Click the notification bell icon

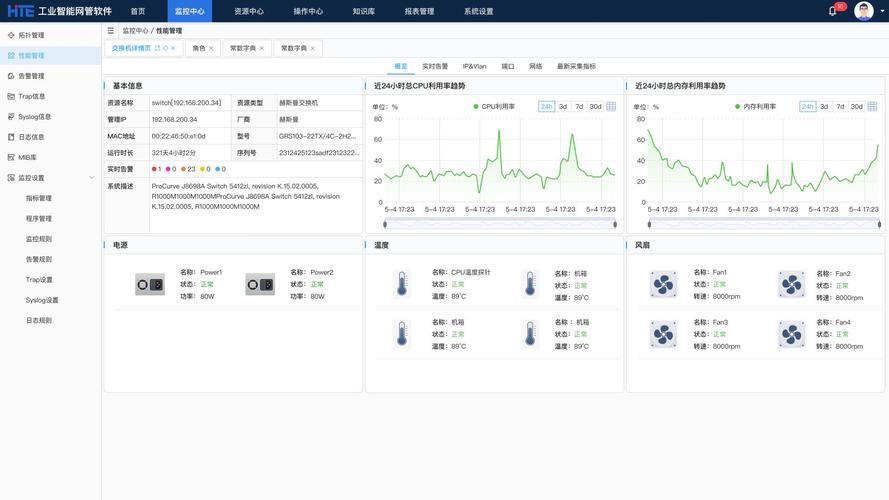point(832,11)
